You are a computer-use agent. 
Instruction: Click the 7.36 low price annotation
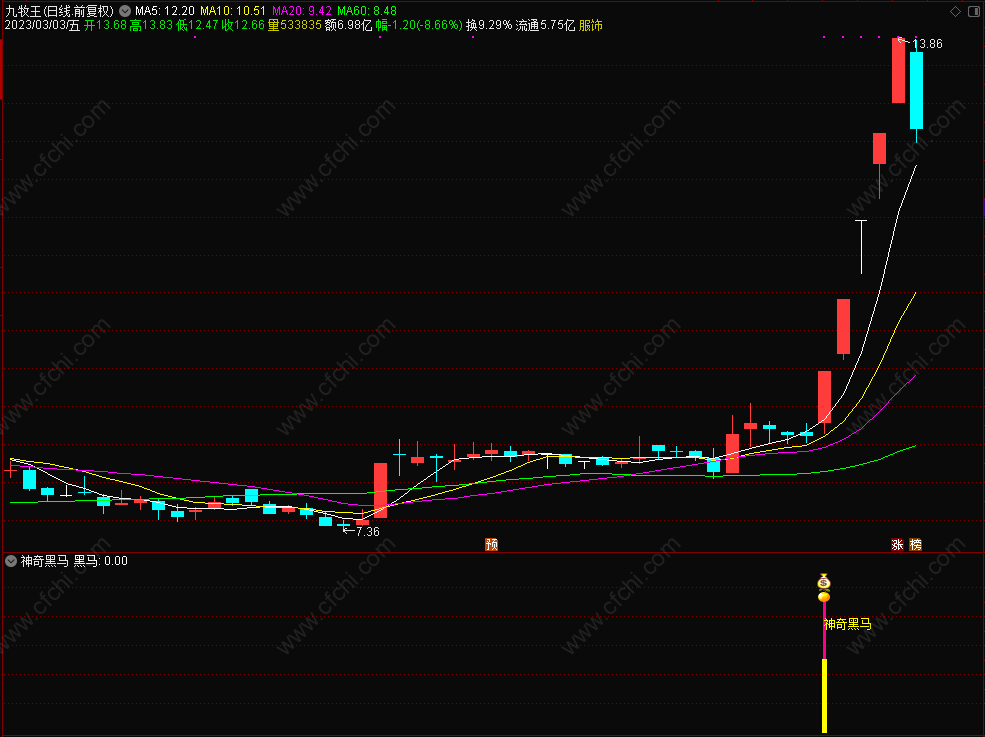(x=367, y=532)
